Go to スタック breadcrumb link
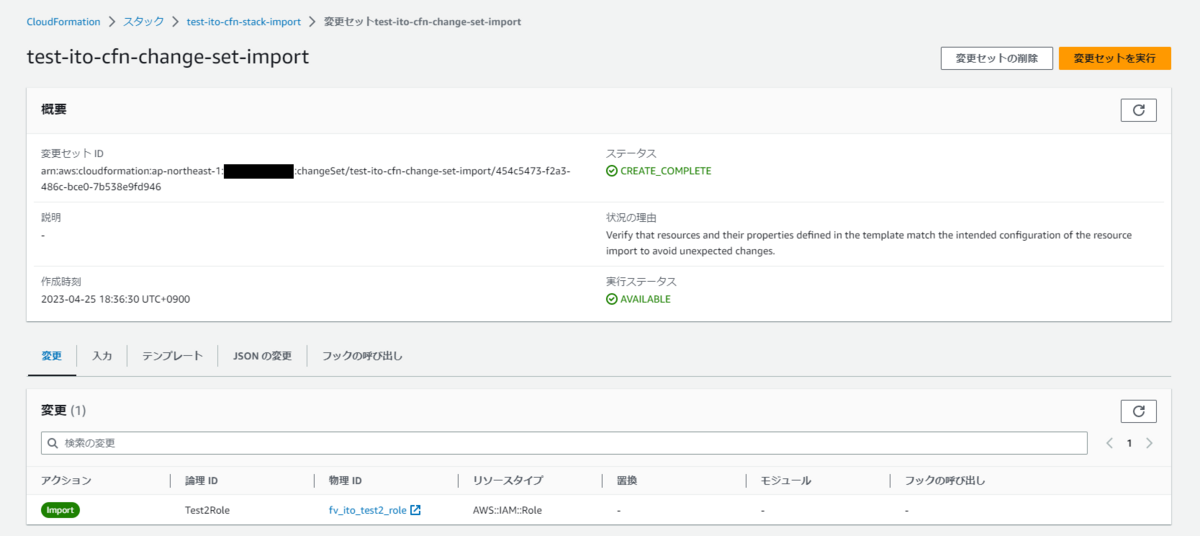Viewport: 1200px width, 536px height. click(143, 21)
